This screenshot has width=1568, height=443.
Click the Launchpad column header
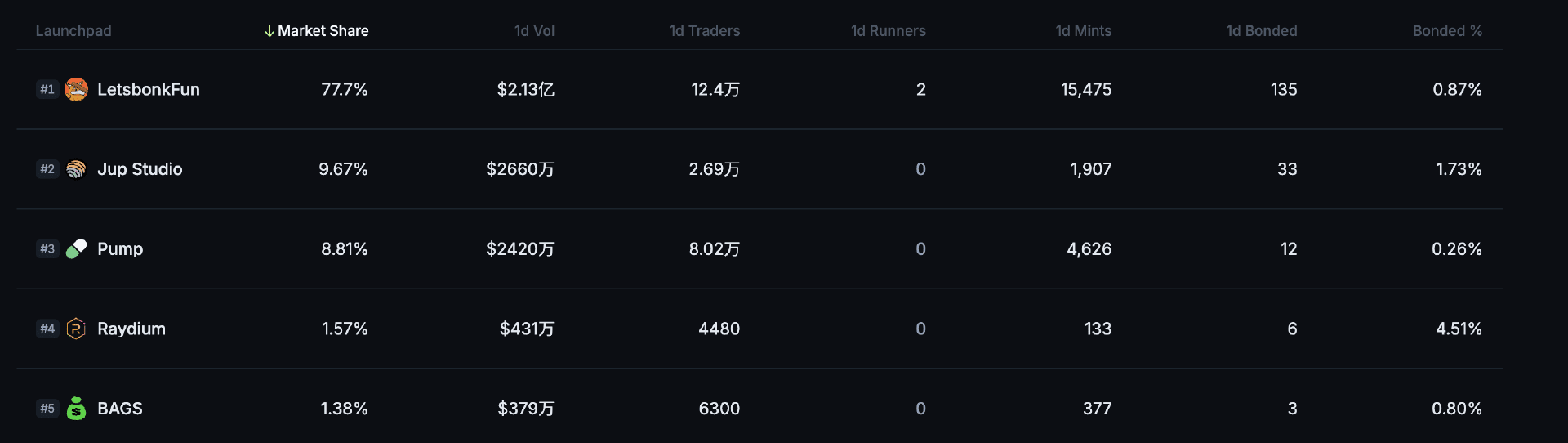[x=73, y=31]
